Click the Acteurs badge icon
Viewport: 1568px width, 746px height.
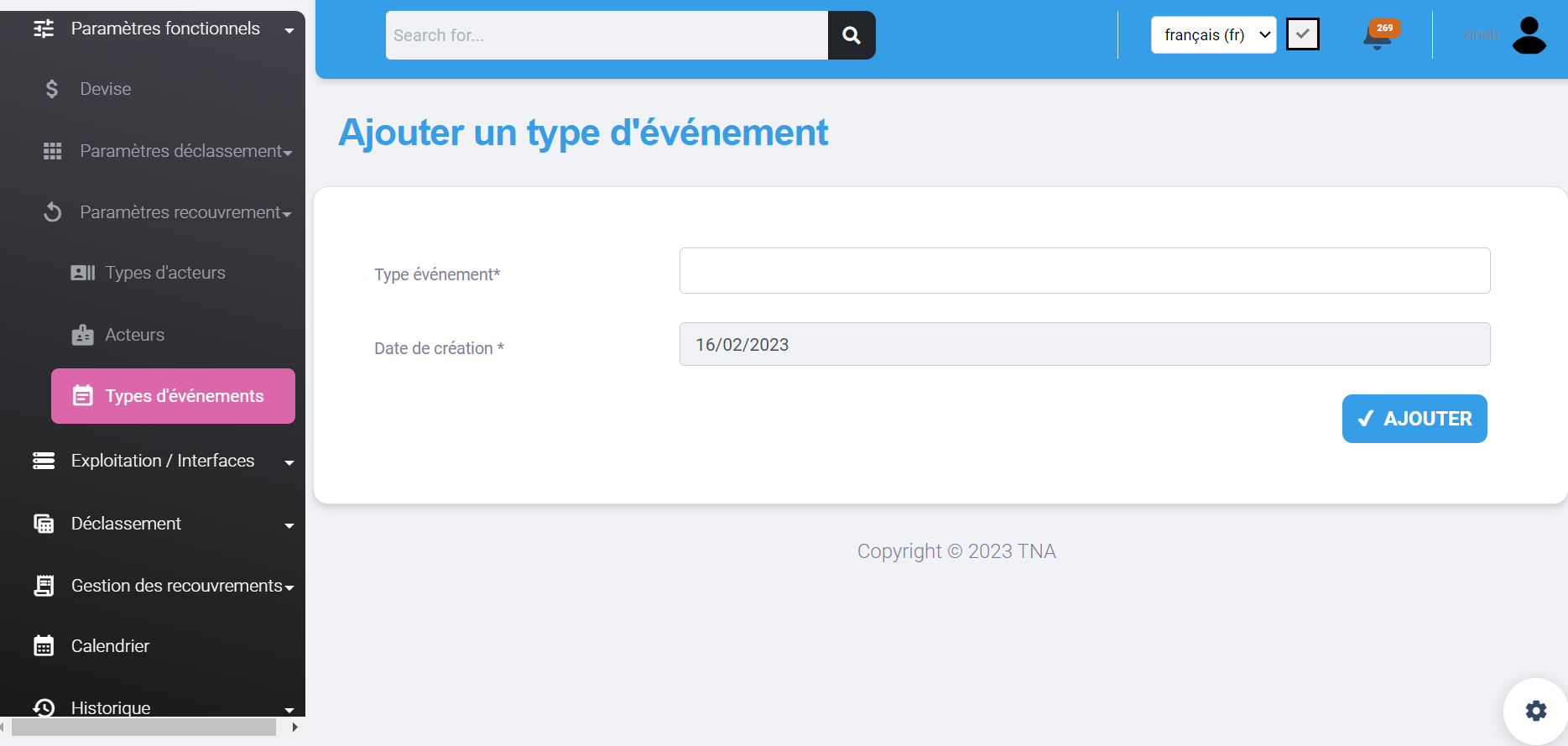pyautogui.click(x=82, y=335)
